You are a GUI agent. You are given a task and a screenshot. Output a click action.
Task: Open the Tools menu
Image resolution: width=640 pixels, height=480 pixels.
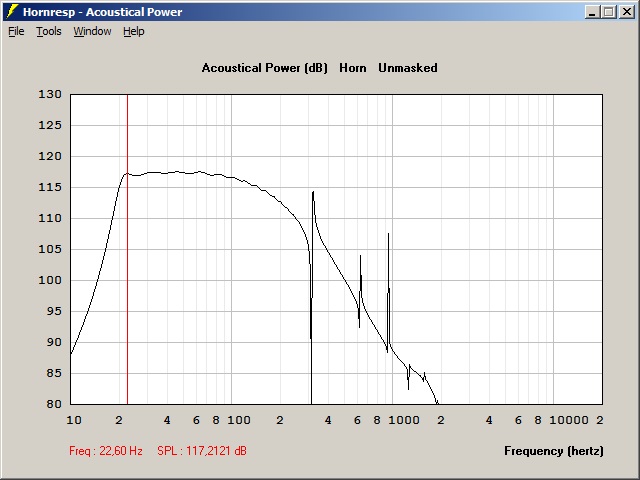point(48,31)
